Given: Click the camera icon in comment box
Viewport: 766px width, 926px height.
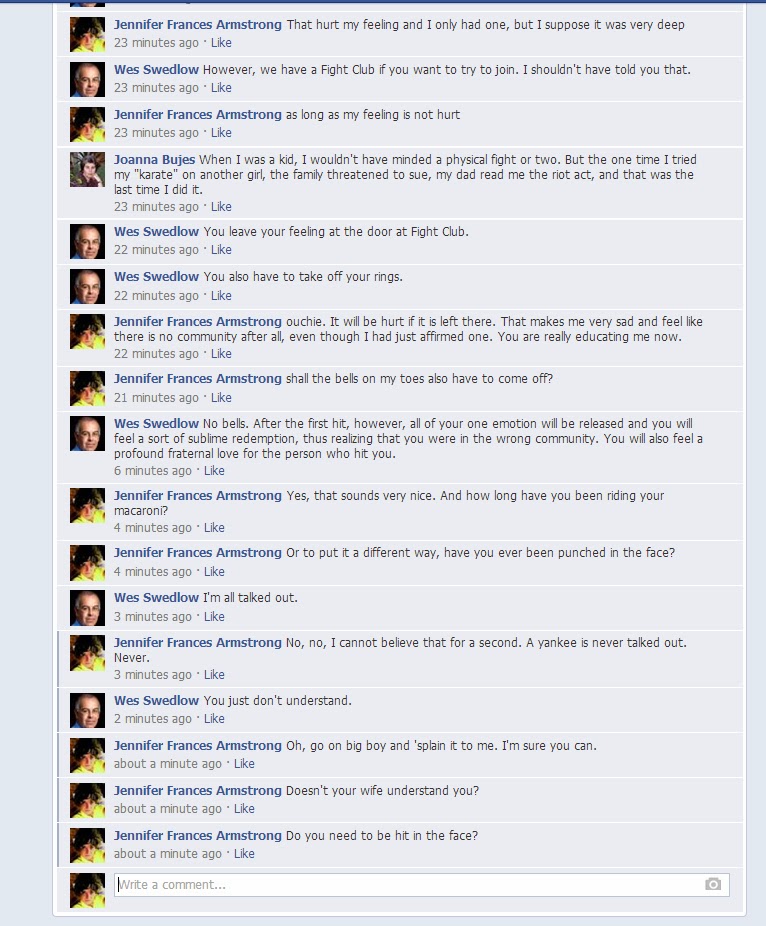Looking at the screenshot, I should pyautogui.click(x=713, y=884).
